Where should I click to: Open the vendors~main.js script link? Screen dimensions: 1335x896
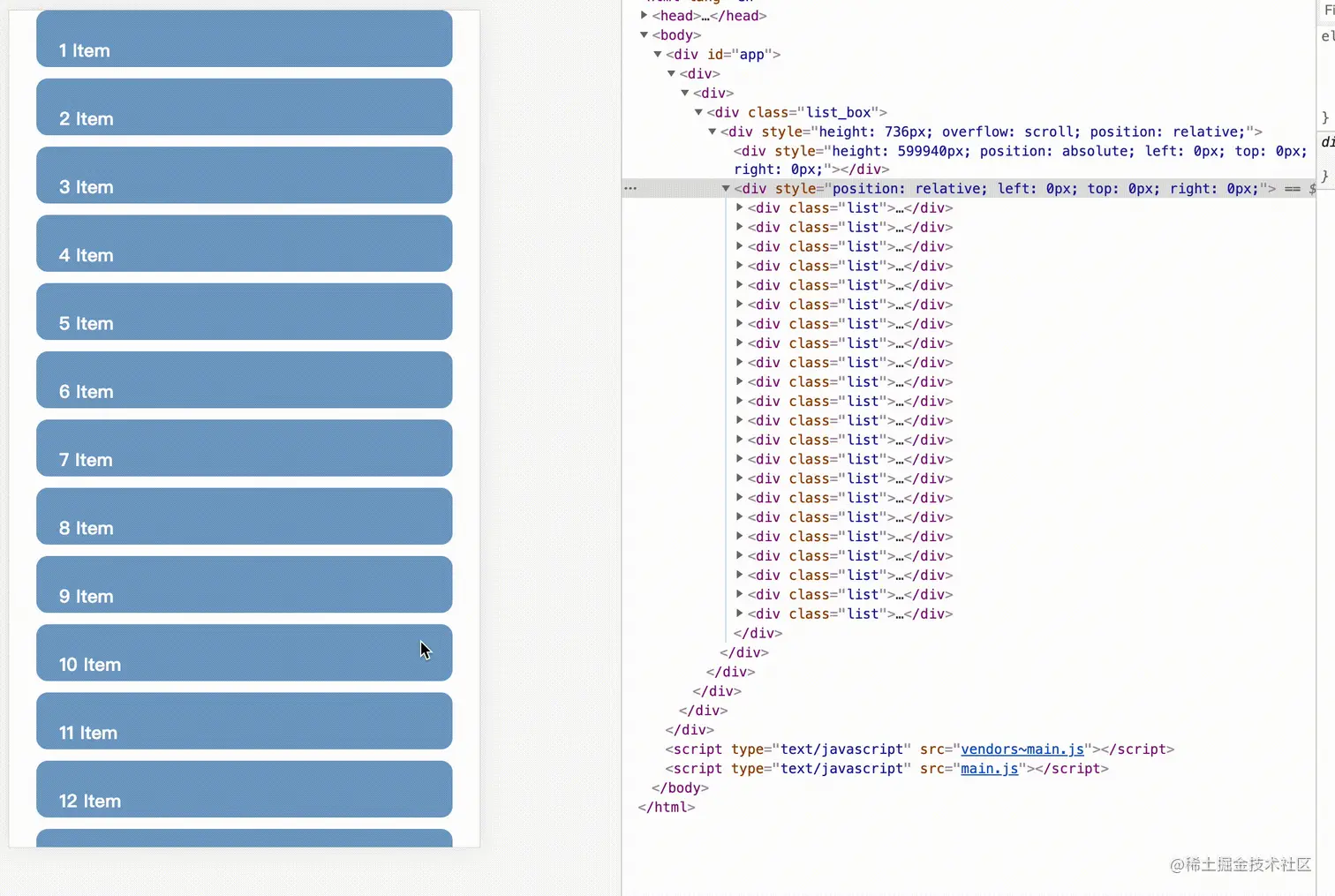[x=1022, y=749]
